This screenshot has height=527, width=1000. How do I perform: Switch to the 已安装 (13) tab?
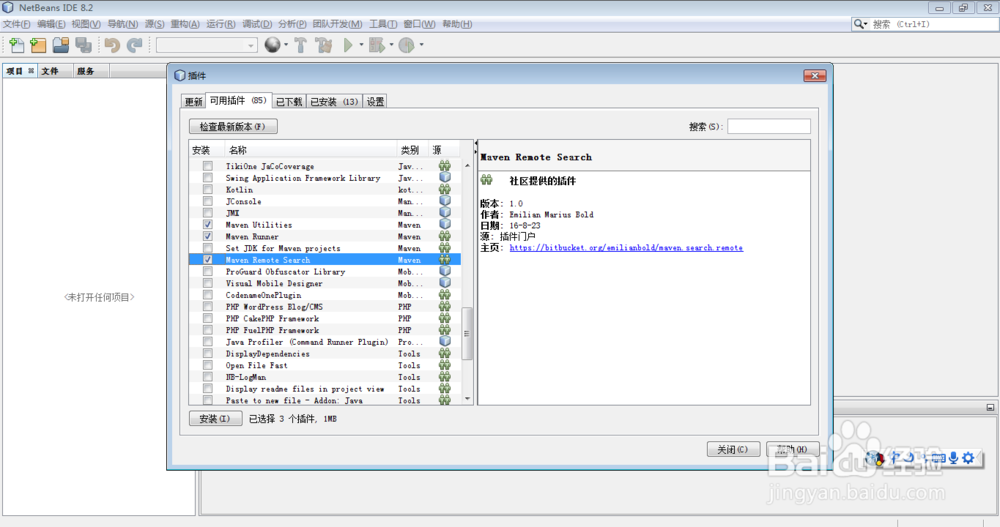coord(334,101)
